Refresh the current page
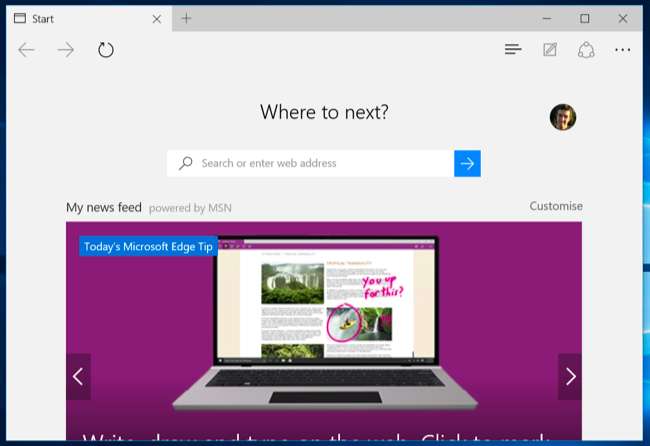The image size is (650, 446). [106, 50]
